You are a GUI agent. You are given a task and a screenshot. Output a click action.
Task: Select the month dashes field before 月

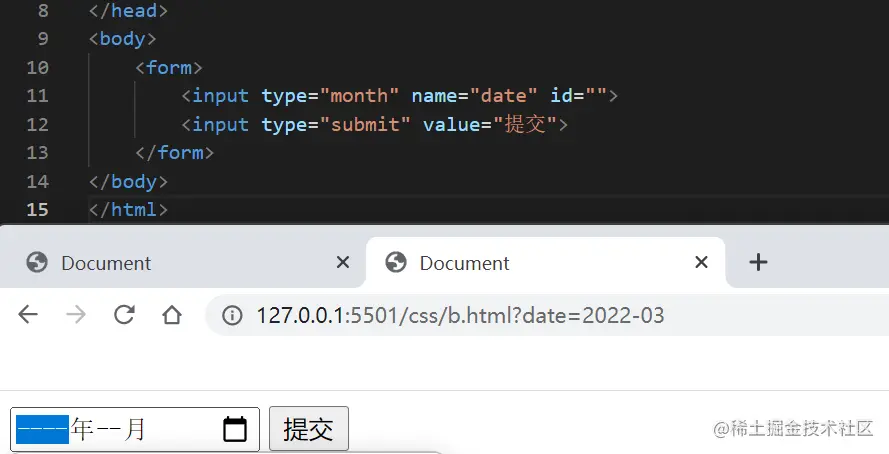(x=109, y=429)
